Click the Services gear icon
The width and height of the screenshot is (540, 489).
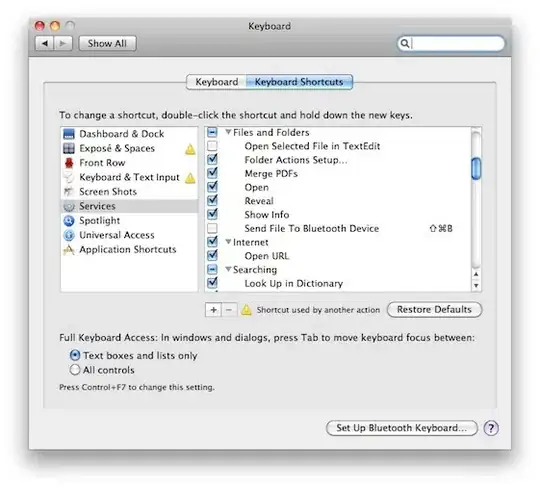(69, 206)
